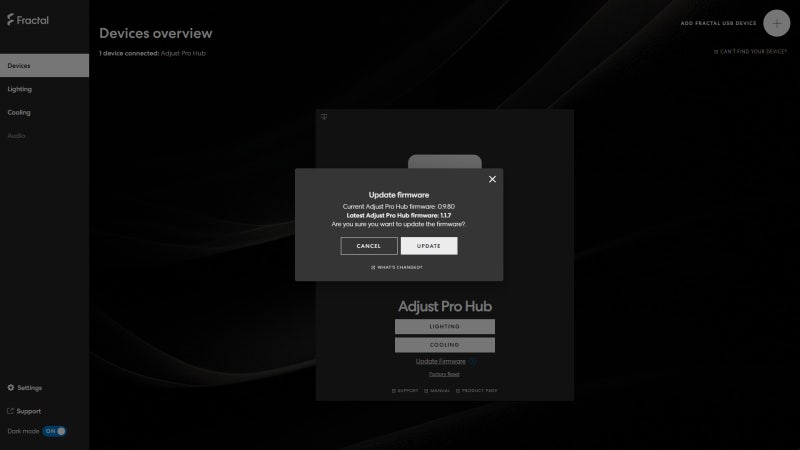Click the Adjust Pro Hub device thumbnail
800x450 pixels.
tap(445, 162)
